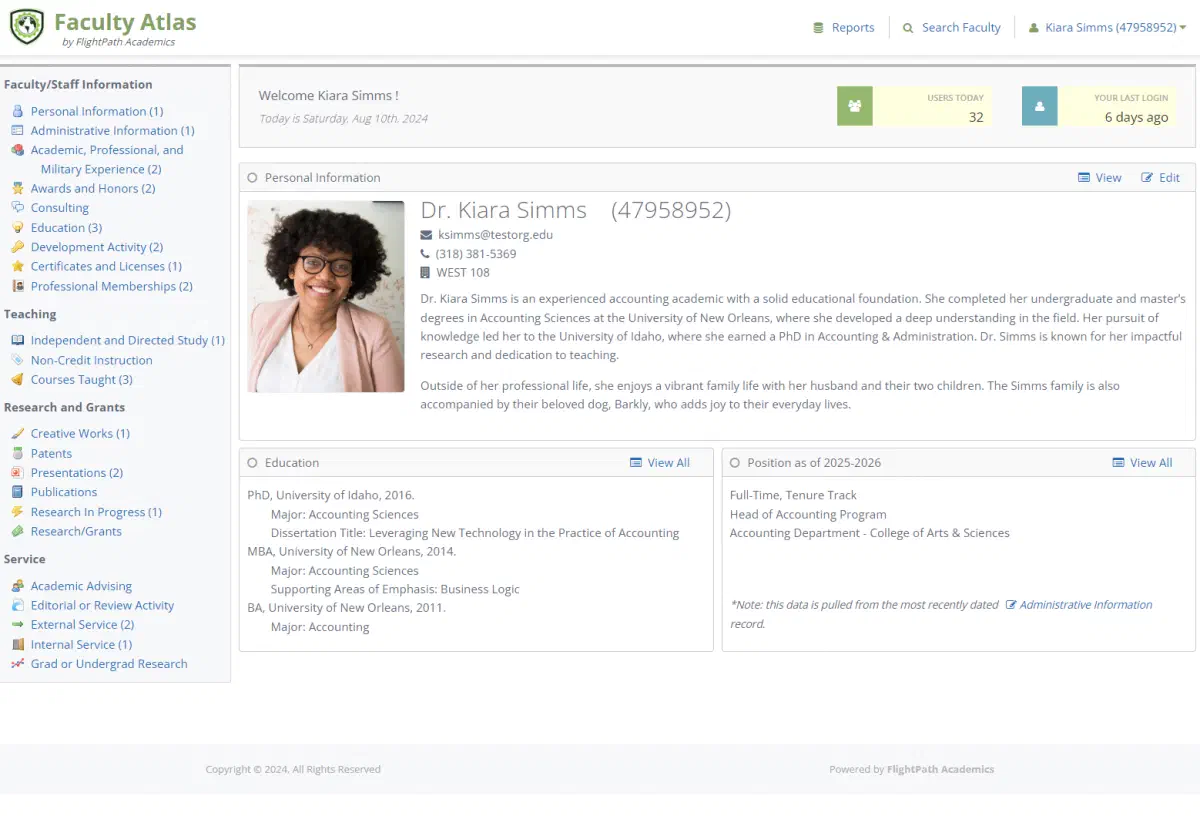Open Search Faculty in the top bar
The height and width of the screenshot is (826, 1200).
951,27
